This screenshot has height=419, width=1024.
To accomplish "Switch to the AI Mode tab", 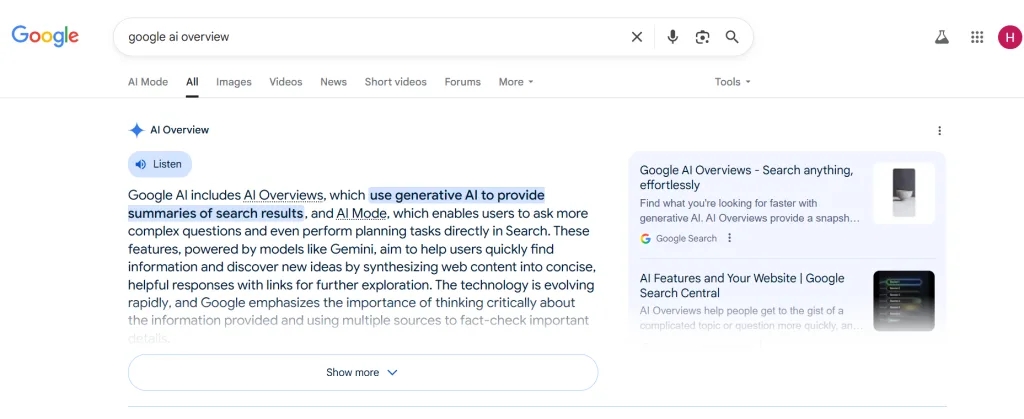I will tap(148, 82).
